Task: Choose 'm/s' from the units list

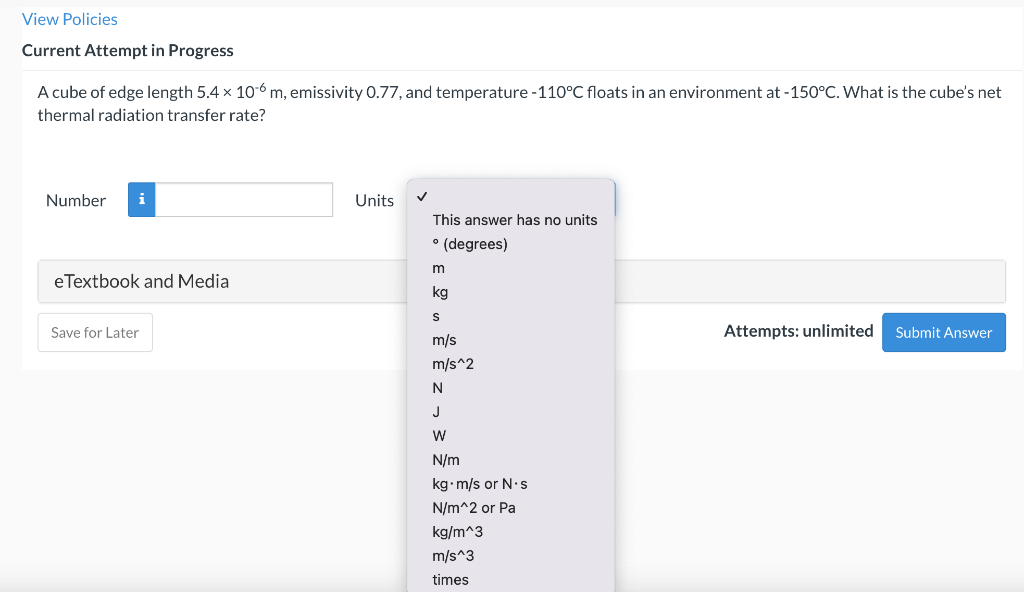Action: point(444,340)
